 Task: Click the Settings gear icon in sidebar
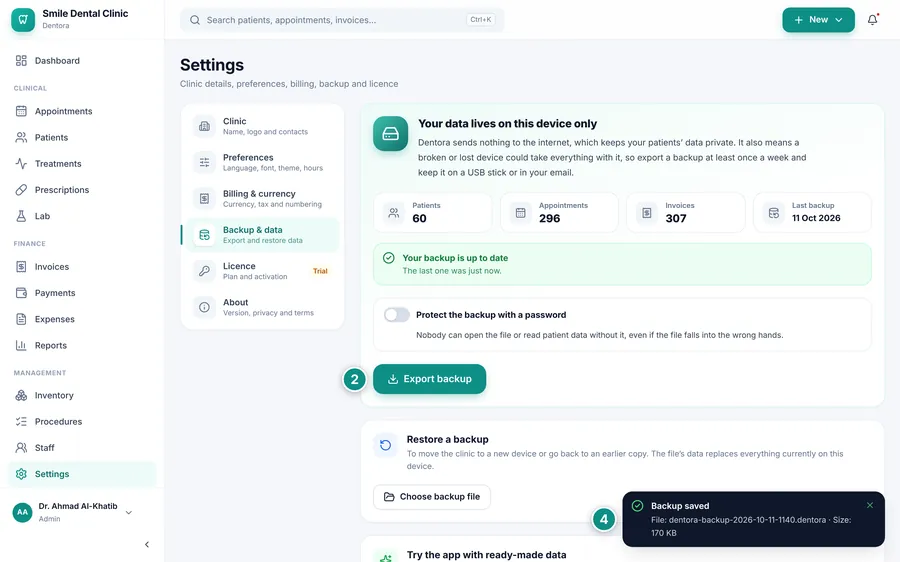coord(21,474)
